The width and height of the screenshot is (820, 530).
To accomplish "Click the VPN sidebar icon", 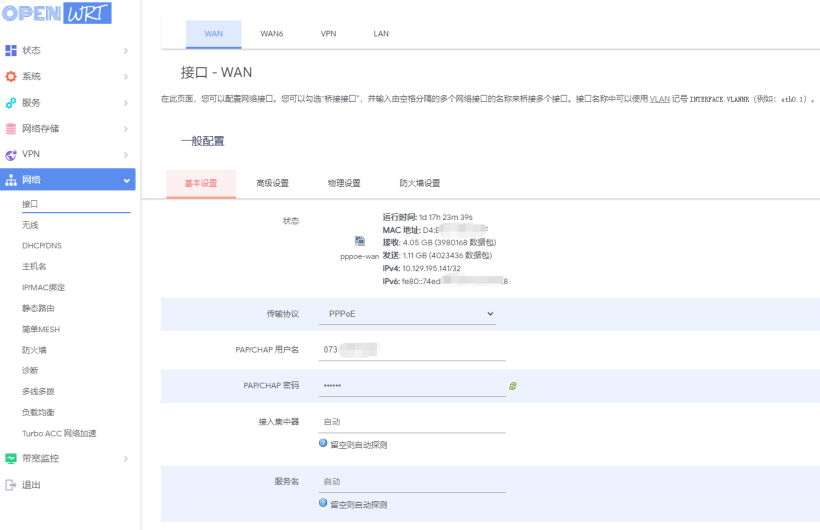I will point(11,154).
